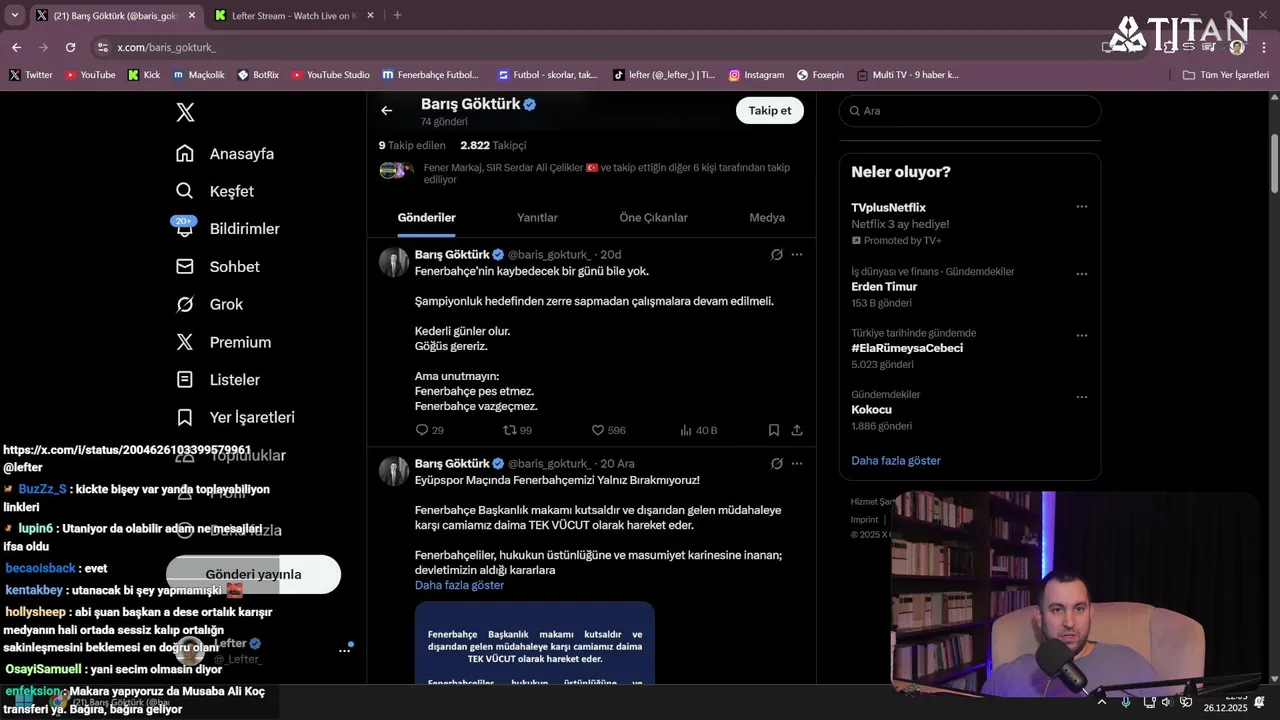Screen dimensions: 1280x720
Task: Switch to Lefter Stream browser tab
Action: click(296, 16)
